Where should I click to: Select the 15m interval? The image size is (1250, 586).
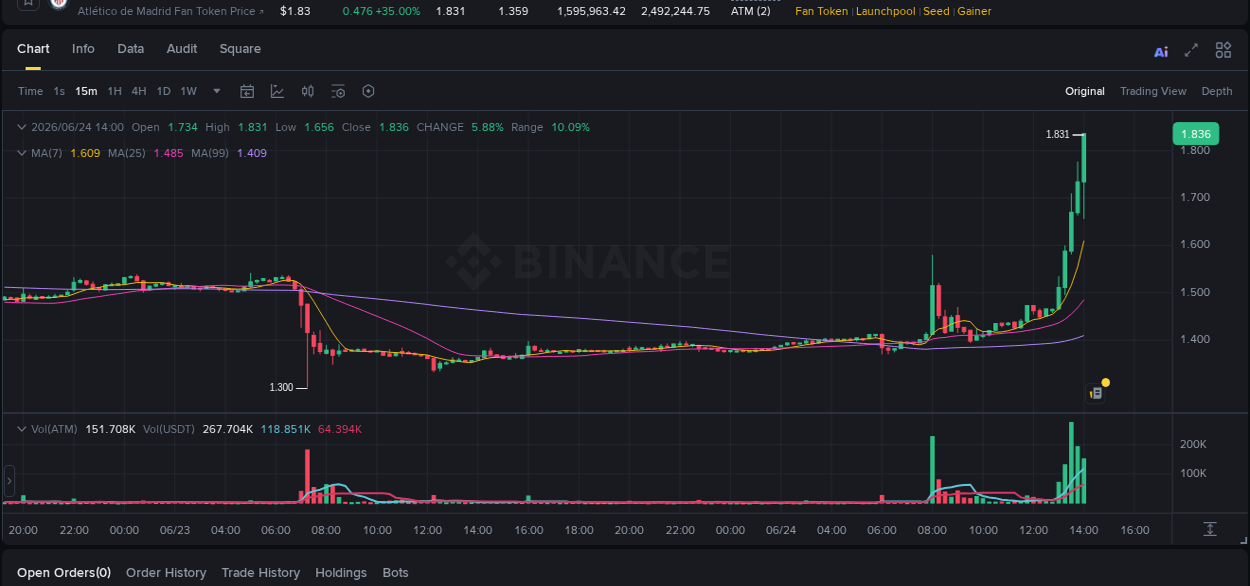[86, 91]
